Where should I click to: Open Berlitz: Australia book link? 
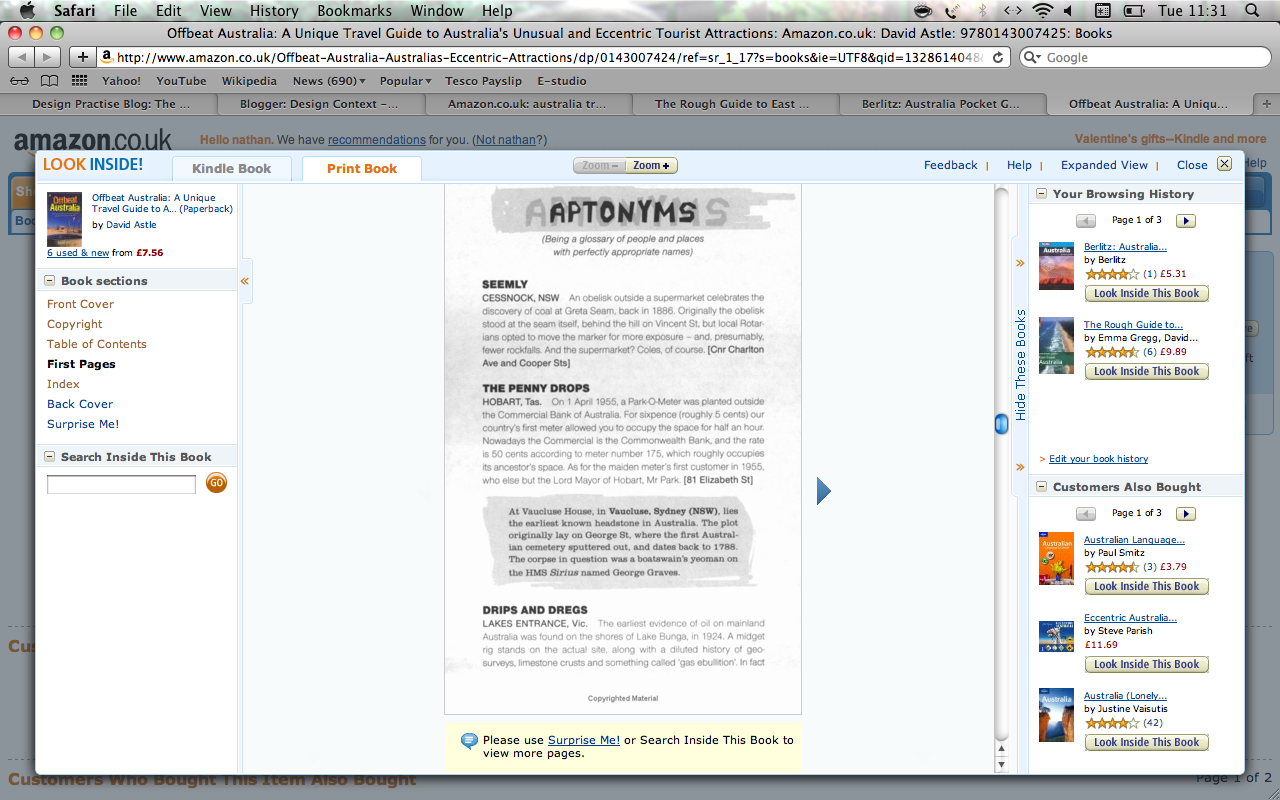(x=1125, y=247)
